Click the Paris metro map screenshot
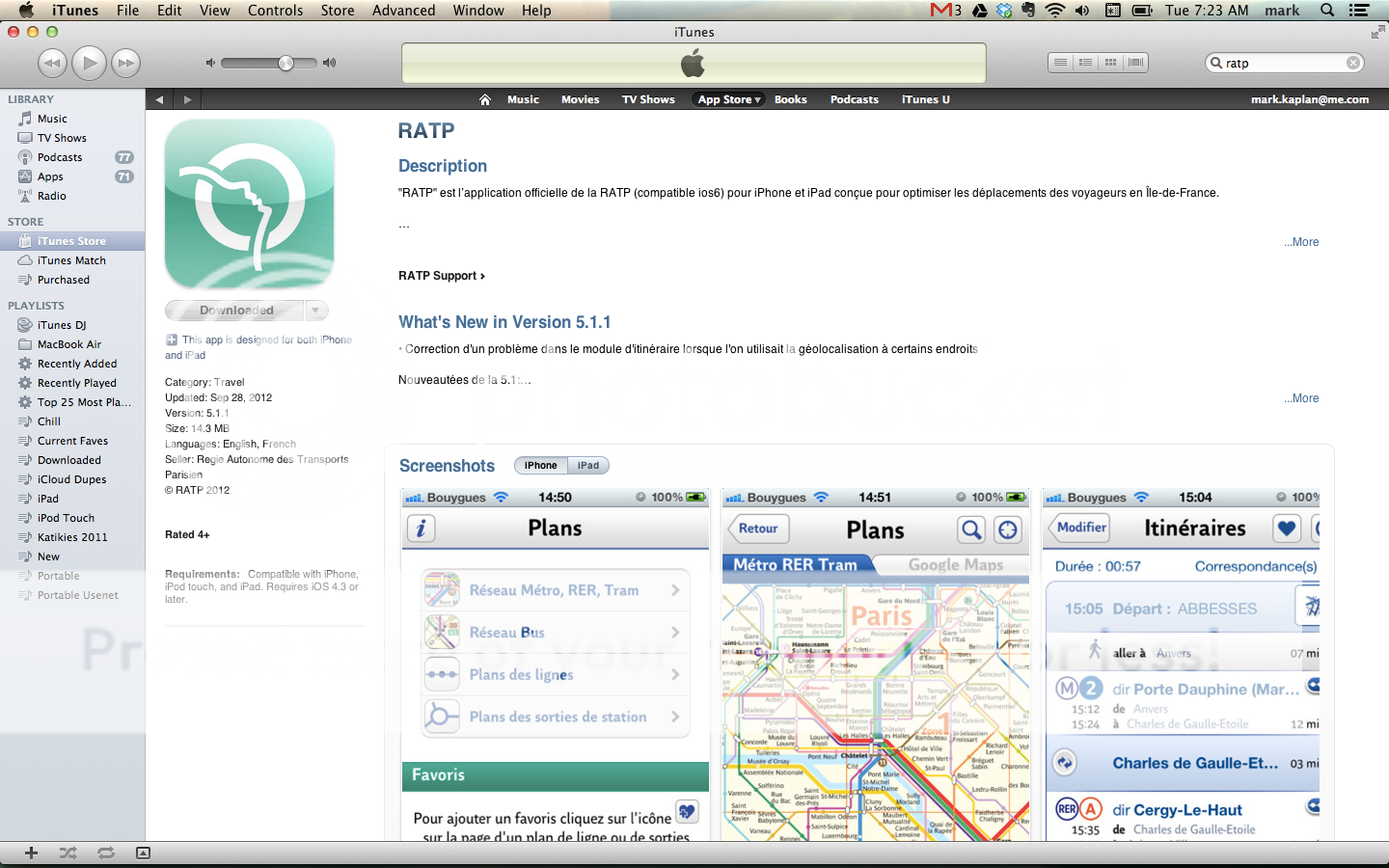Viewport: 1389px width, 868px height. click(876, 665)
